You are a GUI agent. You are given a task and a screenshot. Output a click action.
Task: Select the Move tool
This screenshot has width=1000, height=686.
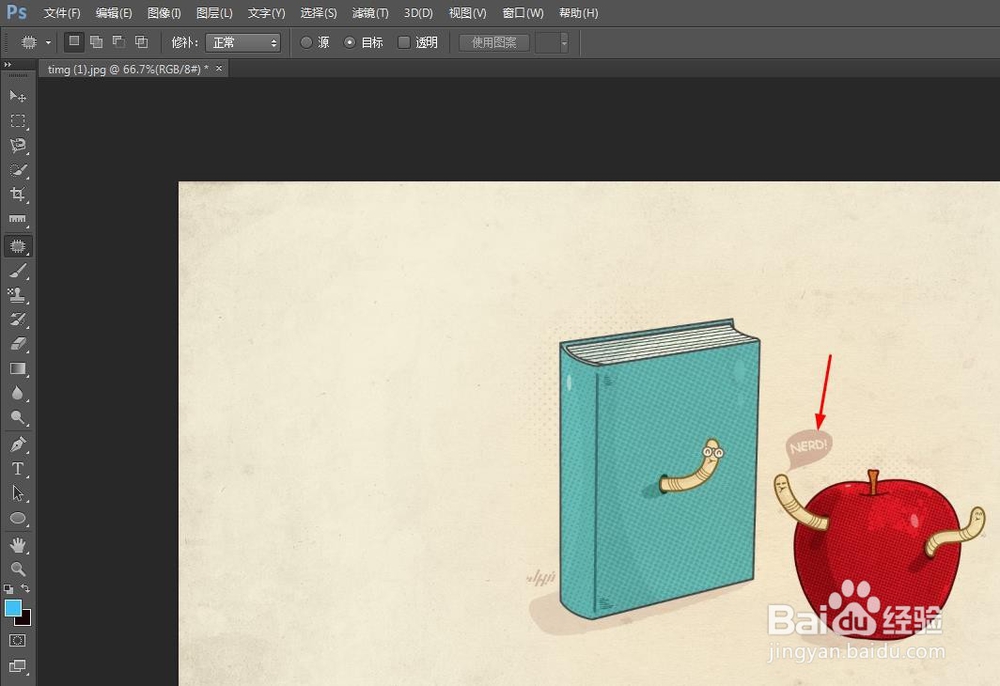pos(18,96)
